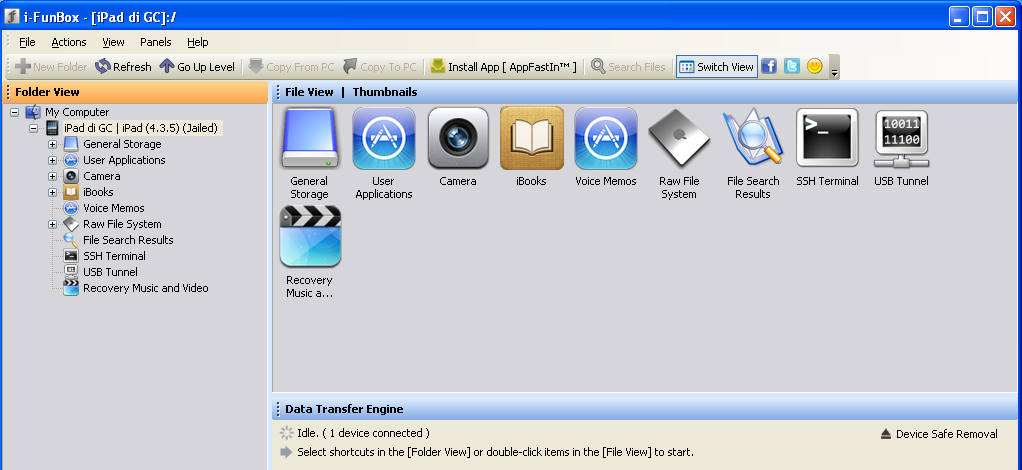Open Voice Memos in File View
The height and width of the screenshot is (470, 1022).
tap(606, 139)
